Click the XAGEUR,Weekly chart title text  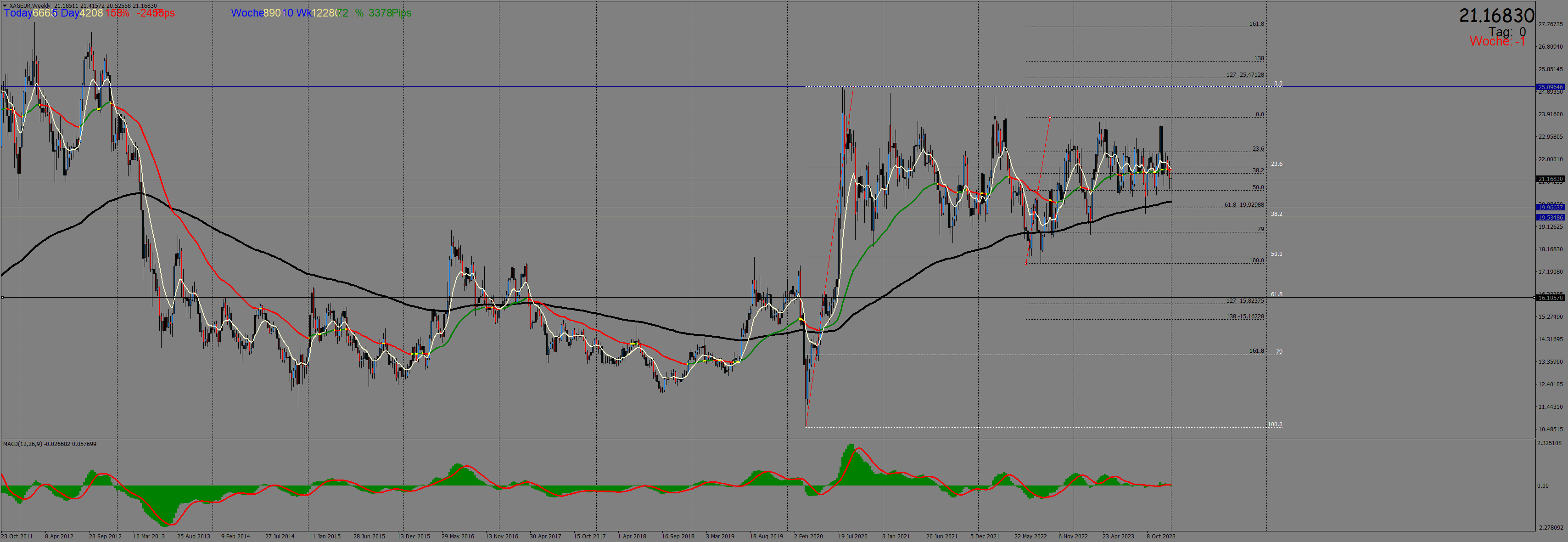[x=30, y=6]
